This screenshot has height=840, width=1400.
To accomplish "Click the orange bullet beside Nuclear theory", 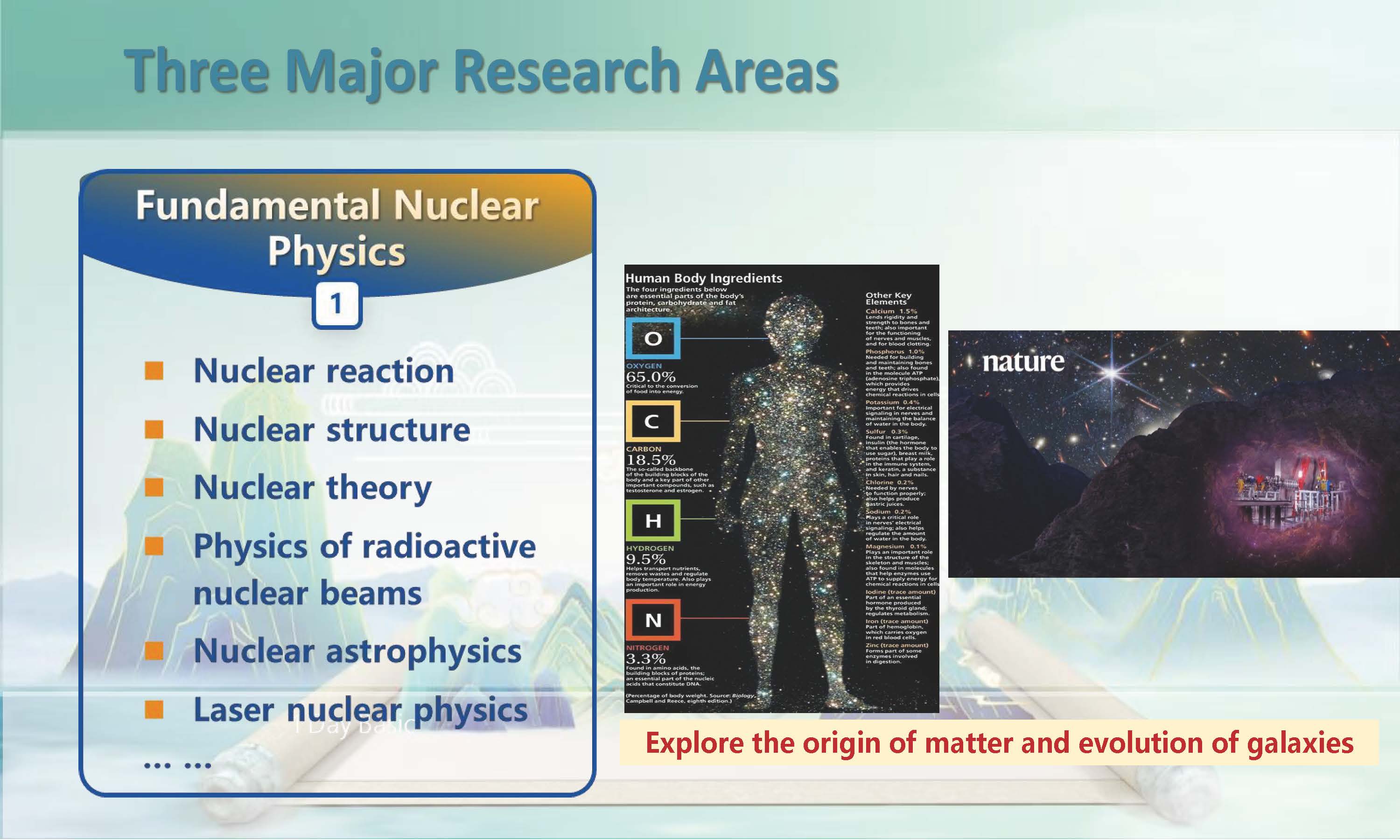I will pyautogui.click(x=154, y=487).
